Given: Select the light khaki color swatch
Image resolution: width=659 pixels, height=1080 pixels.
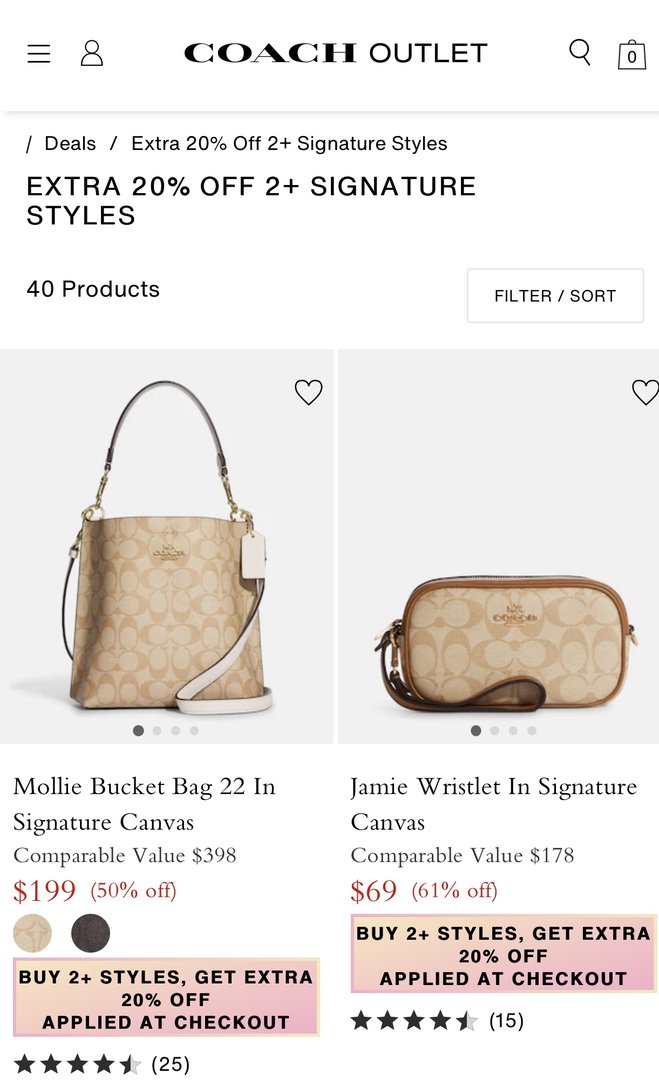Looking at the screenshot, I should 33,934.
